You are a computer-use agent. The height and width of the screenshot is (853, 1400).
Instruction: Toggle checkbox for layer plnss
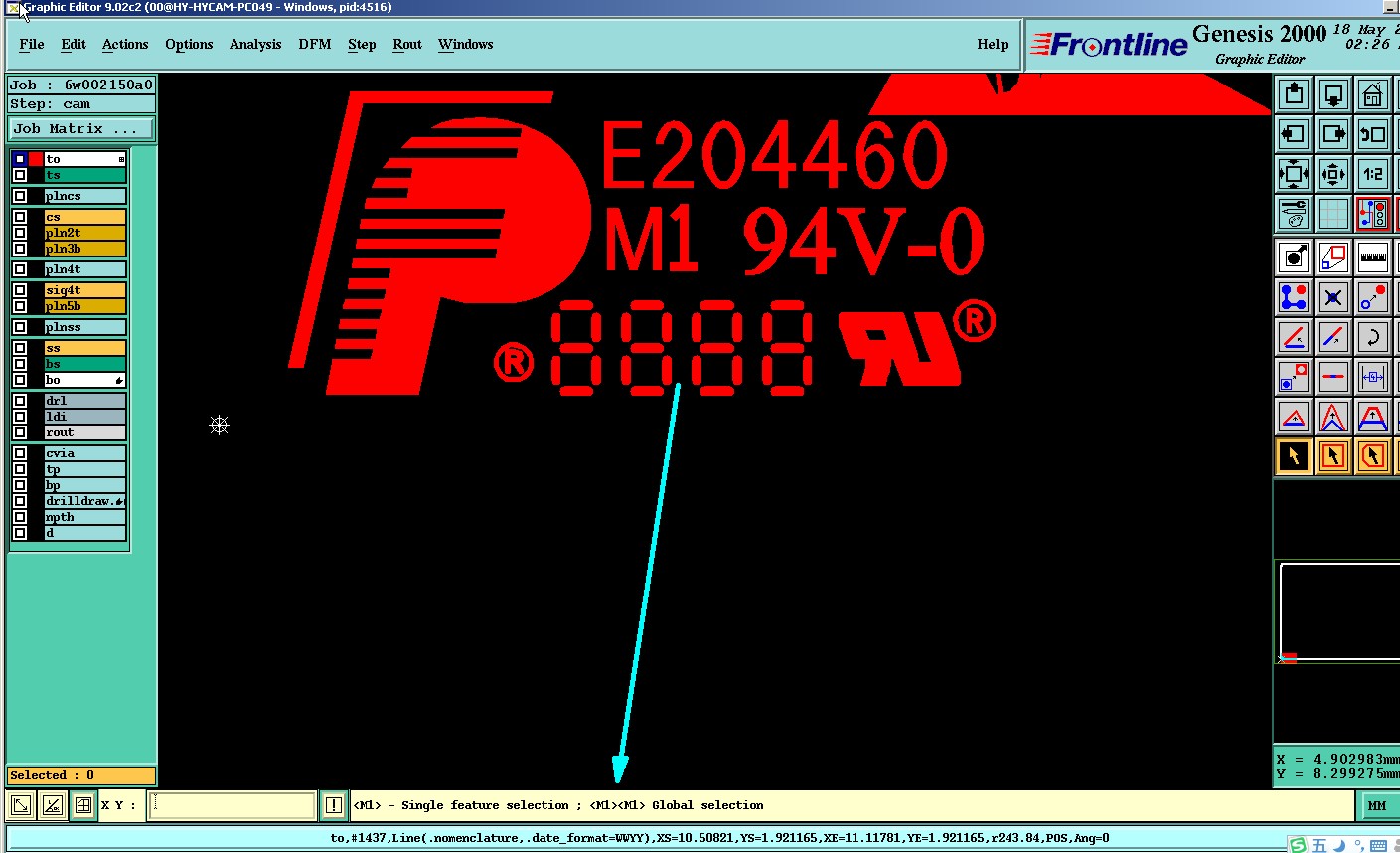(x=20, y=327)
